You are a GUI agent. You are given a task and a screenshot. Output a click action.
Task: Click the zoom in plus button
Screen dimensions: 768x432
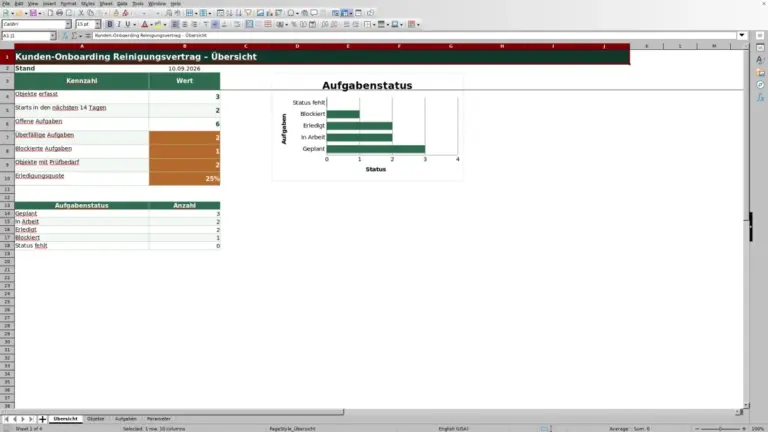coord(744,429)
